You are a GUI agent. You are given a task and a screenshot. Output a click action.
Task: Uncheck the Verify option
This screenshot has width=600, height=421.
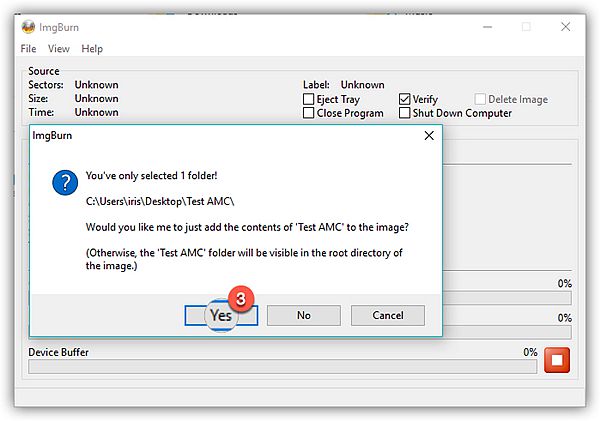pos(405,100)
